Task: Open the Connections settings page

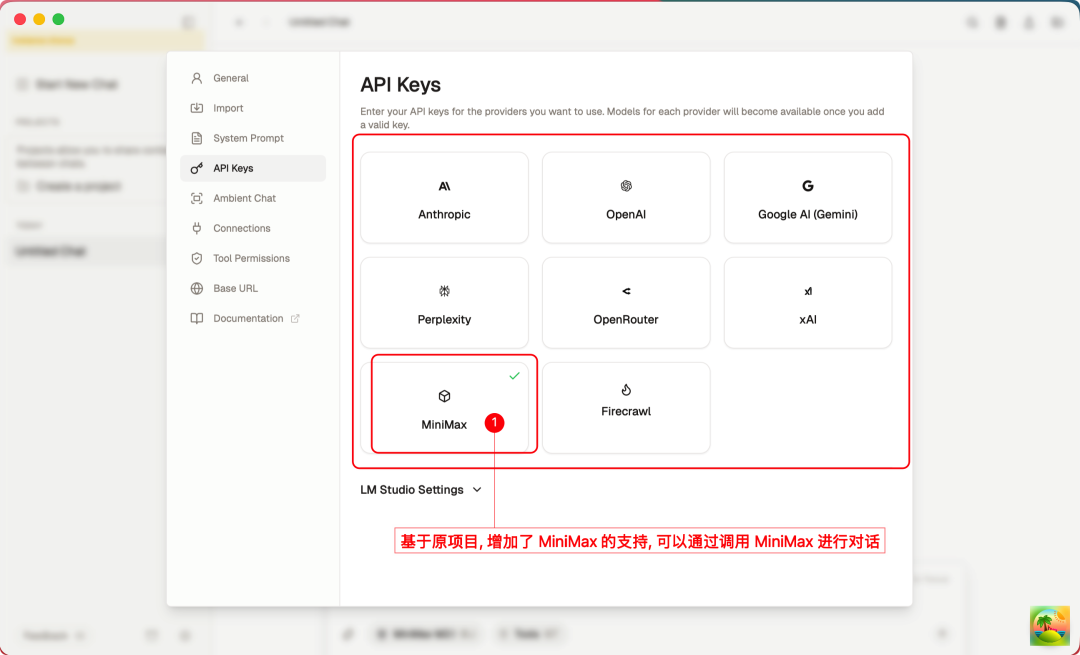Action: click(241, 228)
